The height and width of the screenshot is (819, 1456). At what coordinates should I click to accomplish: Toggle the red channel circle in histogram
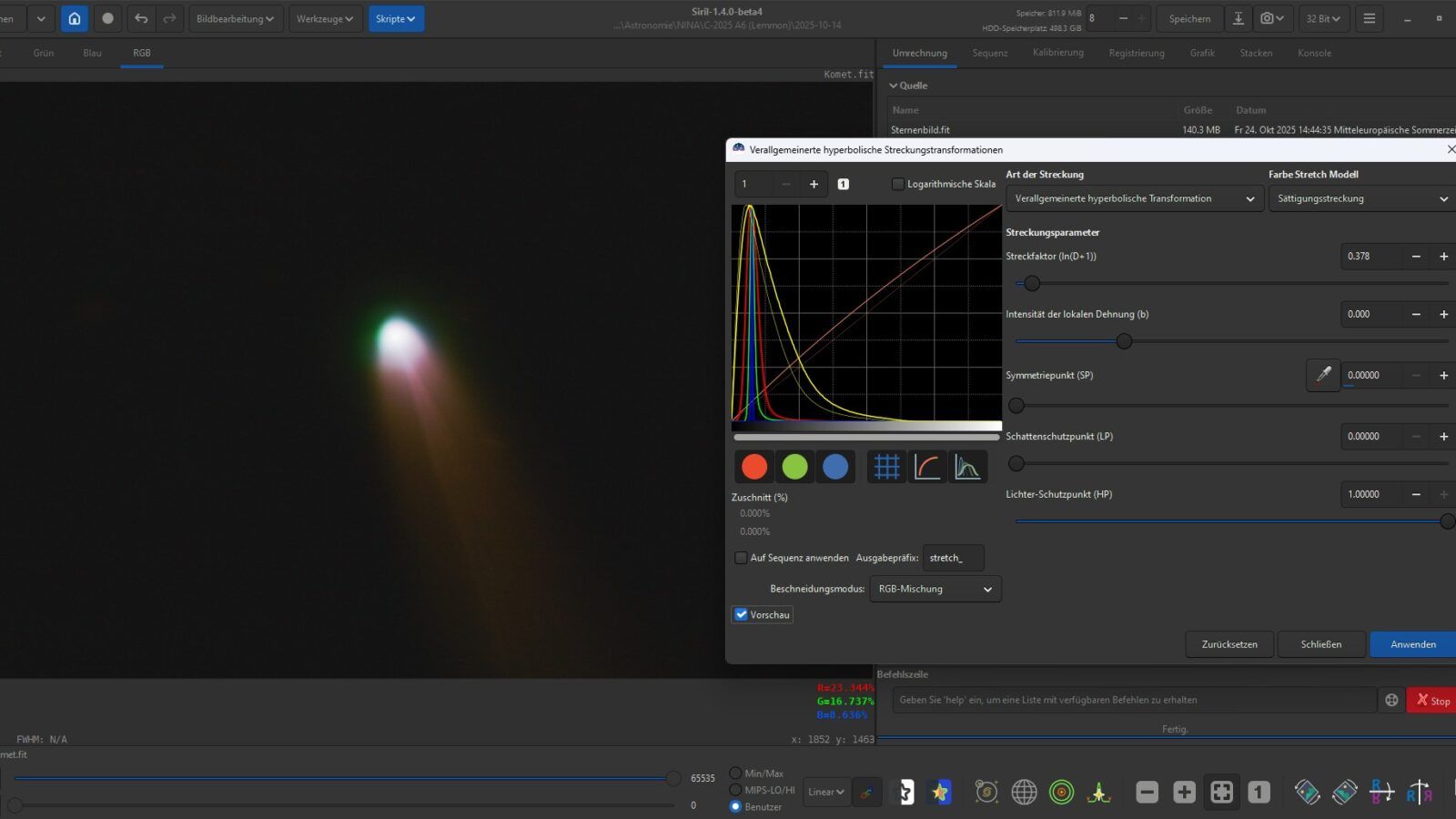[x=754, y=467]
